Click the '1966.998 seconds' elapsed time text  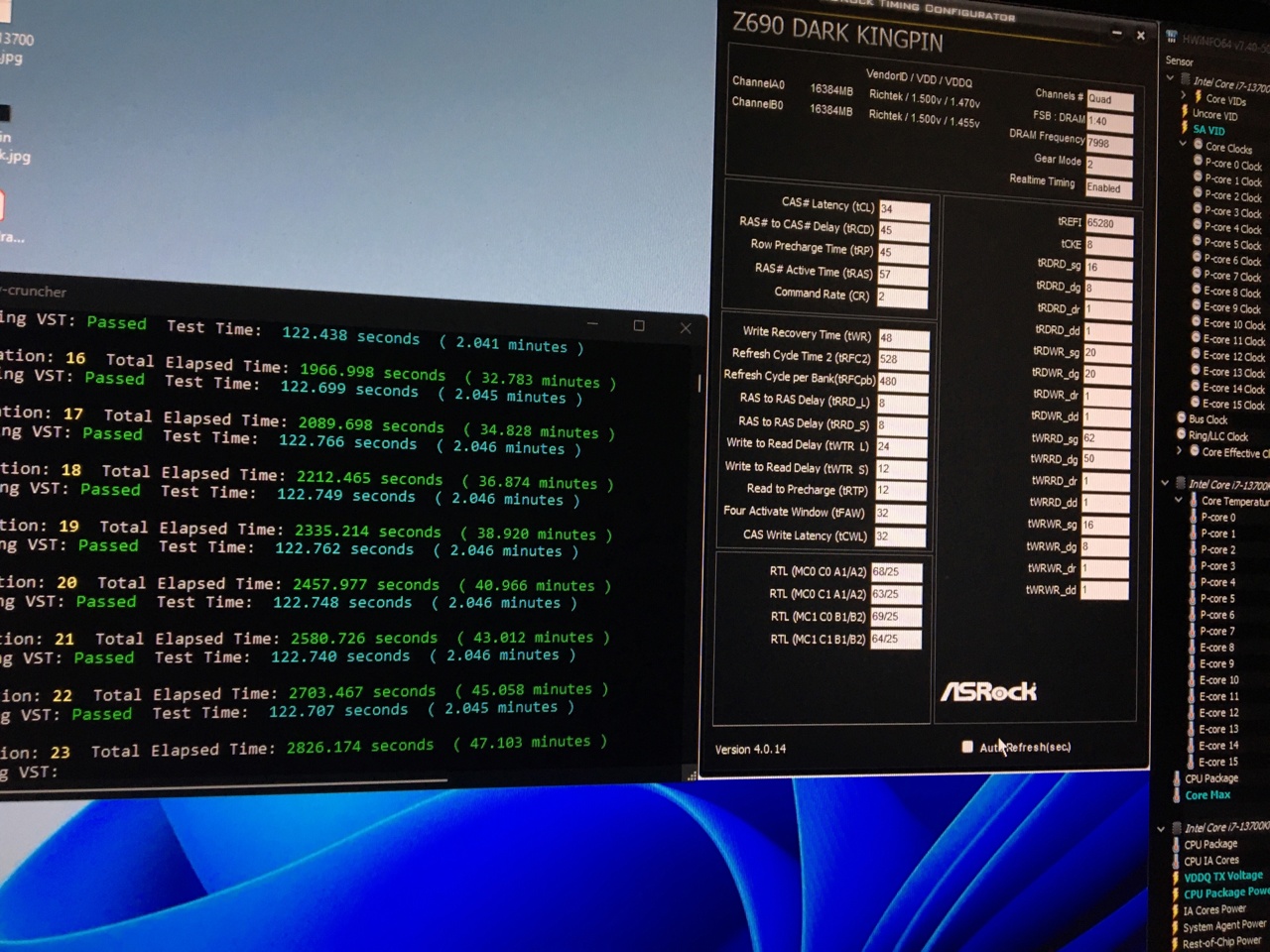click(373, 372)
